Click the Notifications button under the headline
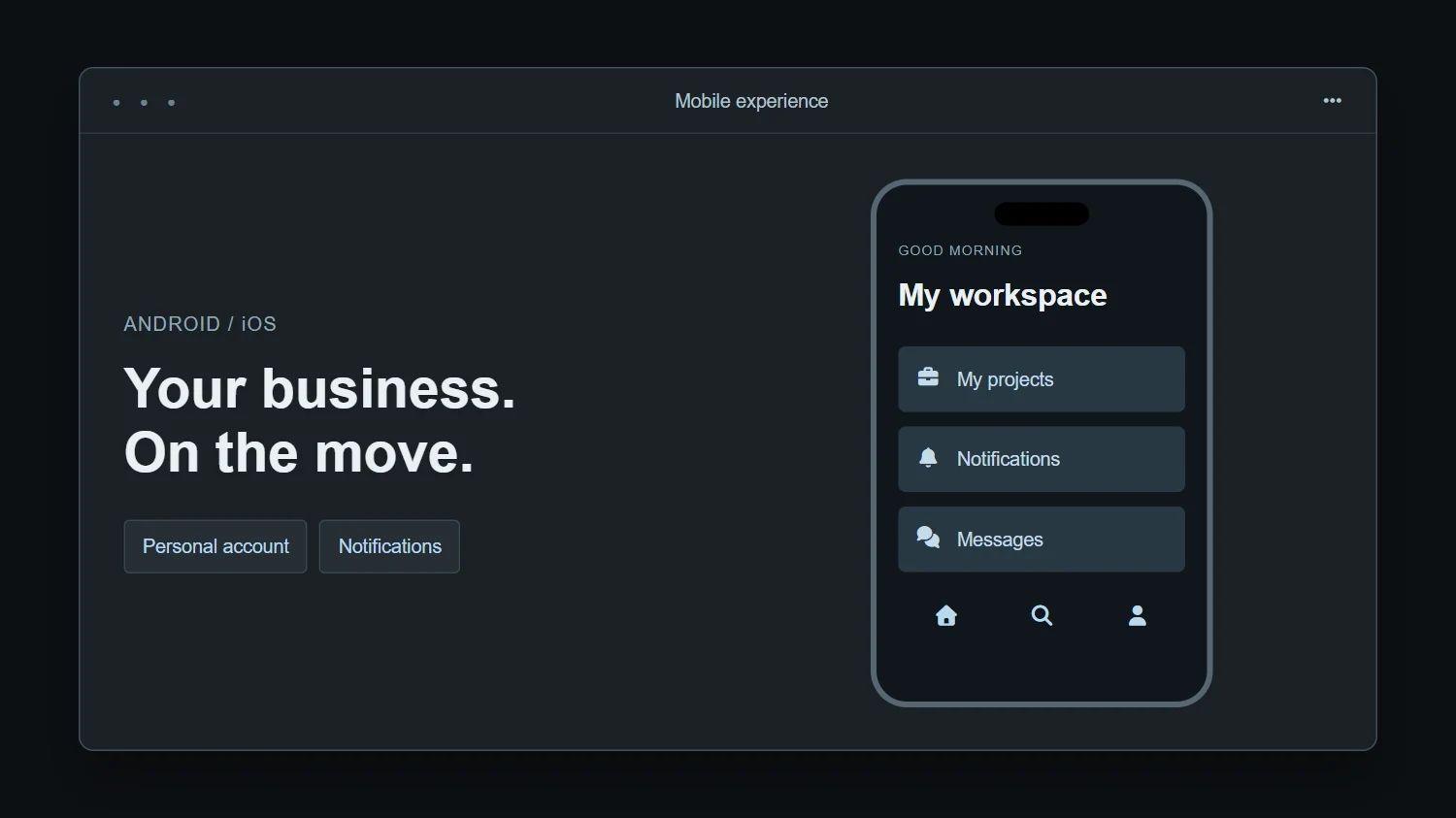 pyautogui.click(x=389, y=546)
